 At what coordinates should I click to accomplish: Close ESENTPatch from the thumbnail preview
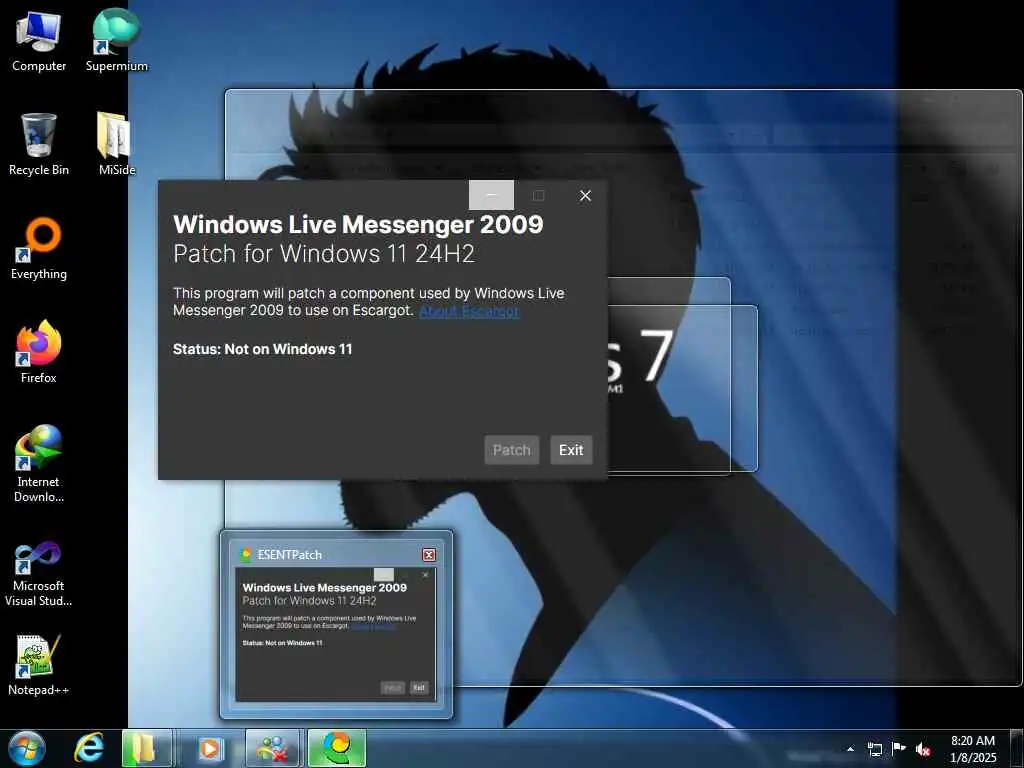coord(428,554)
